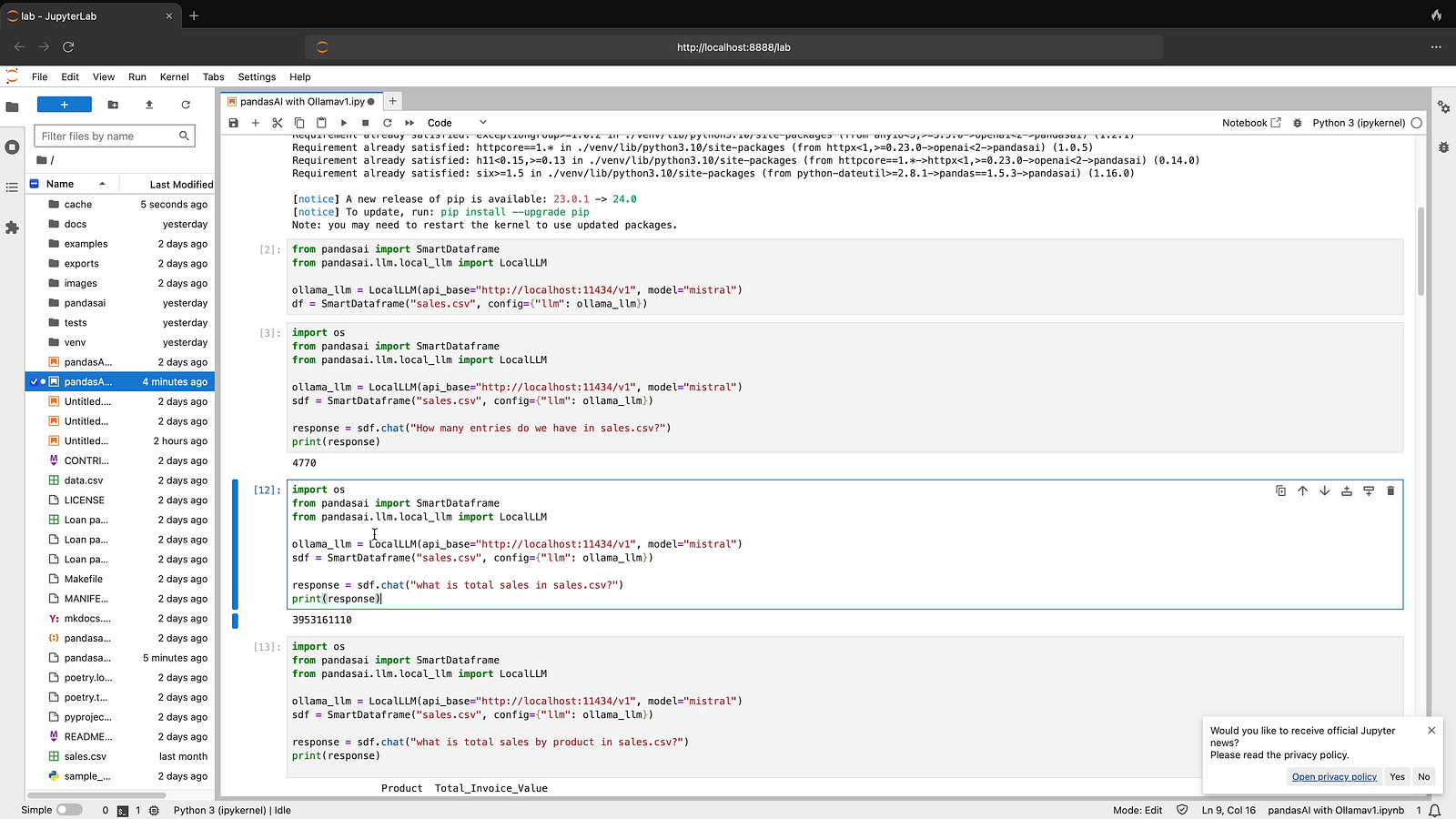Open the Kernel menu
The width and height of the screenshot is (1456, 819).
(174, 77)
